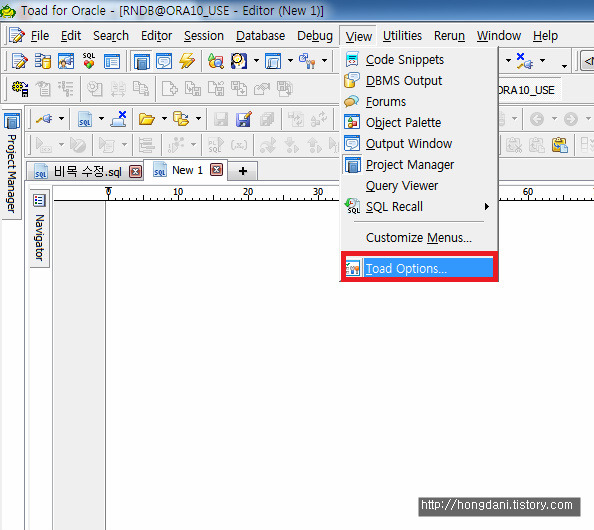Click the Navigator panel list icon

[39, 200]
